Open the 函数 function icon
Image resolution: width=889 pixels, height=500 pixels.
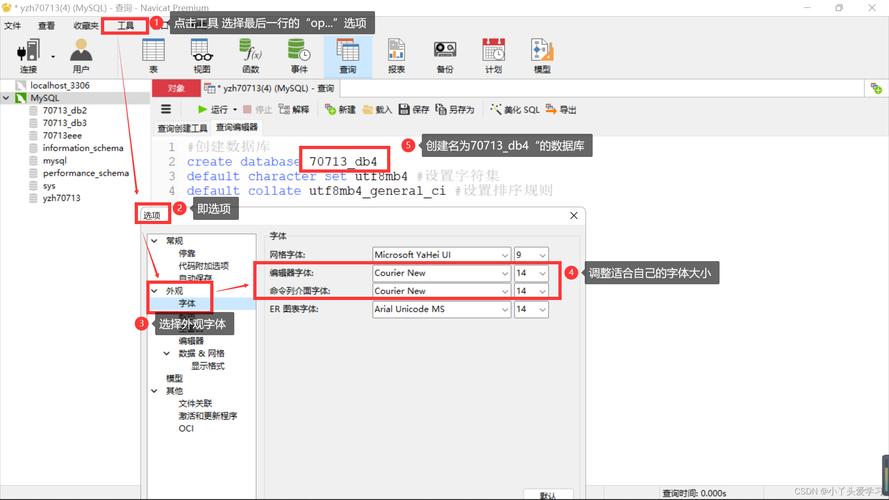point(251,56)
